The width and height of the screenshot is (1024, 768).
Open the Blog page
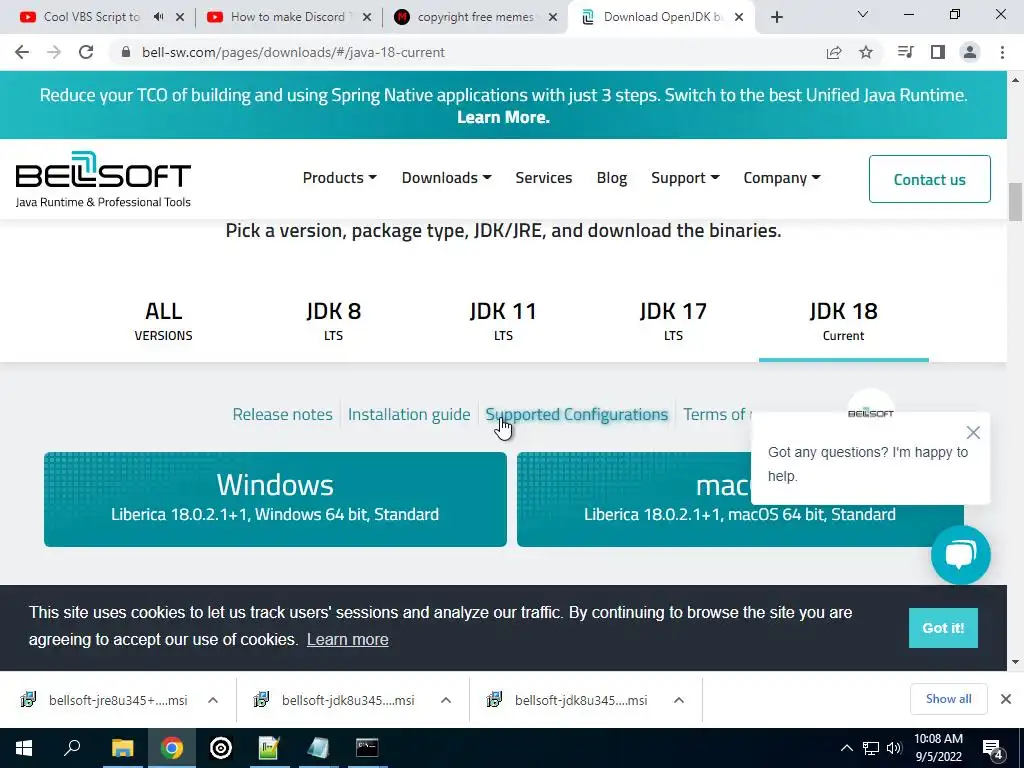click(x=612, y=178)
